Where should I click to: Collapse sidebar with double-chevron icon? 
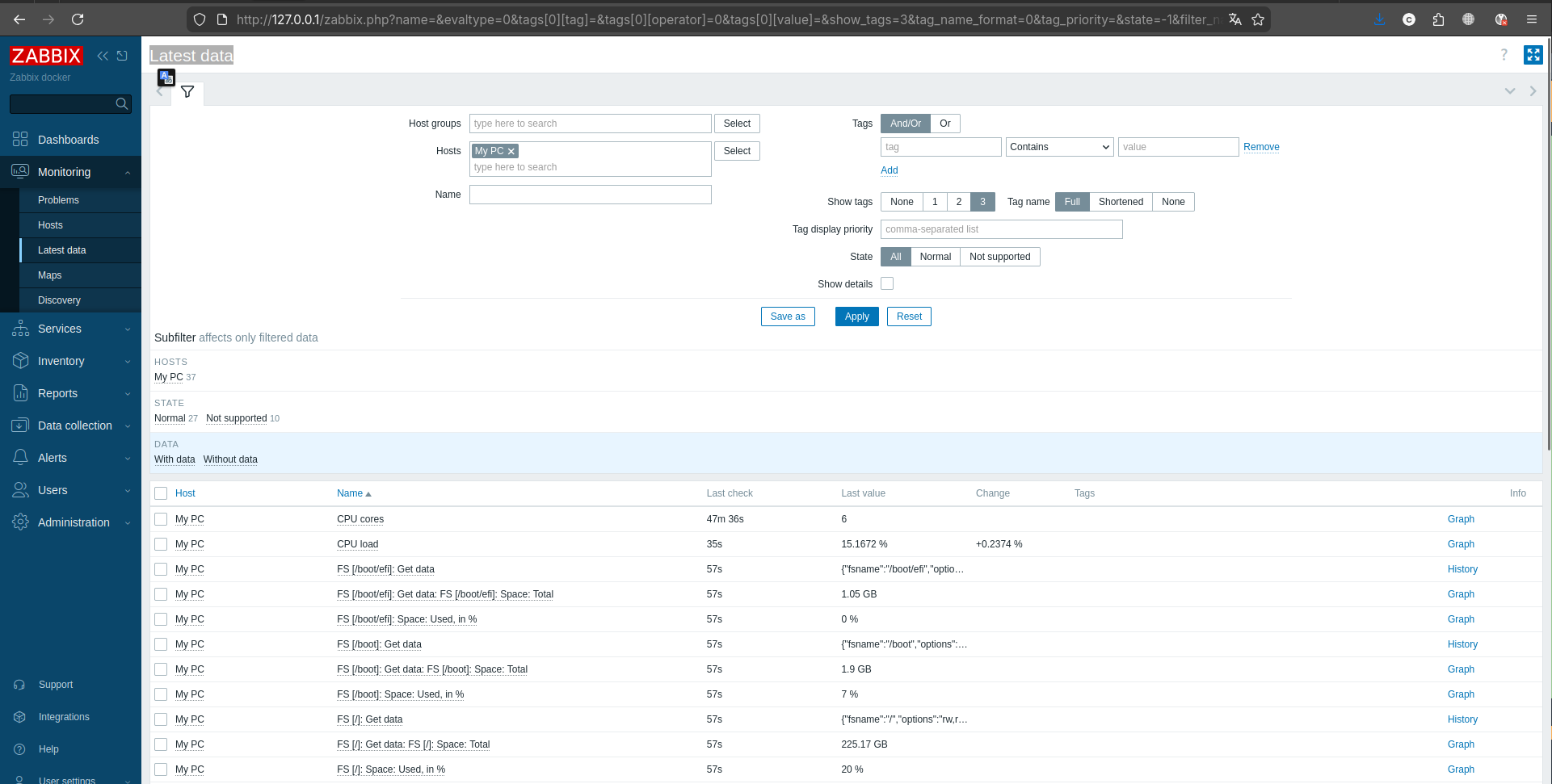[103, 56]
